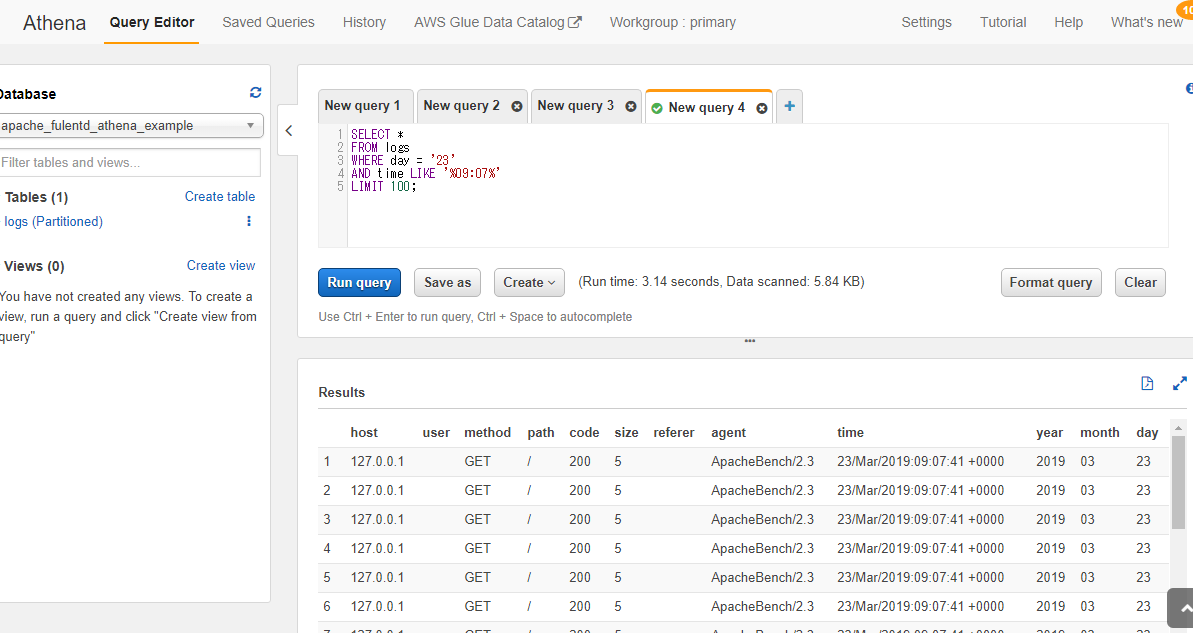Click the Format query button
The image size is (1193, 633).
point(1050,283)
